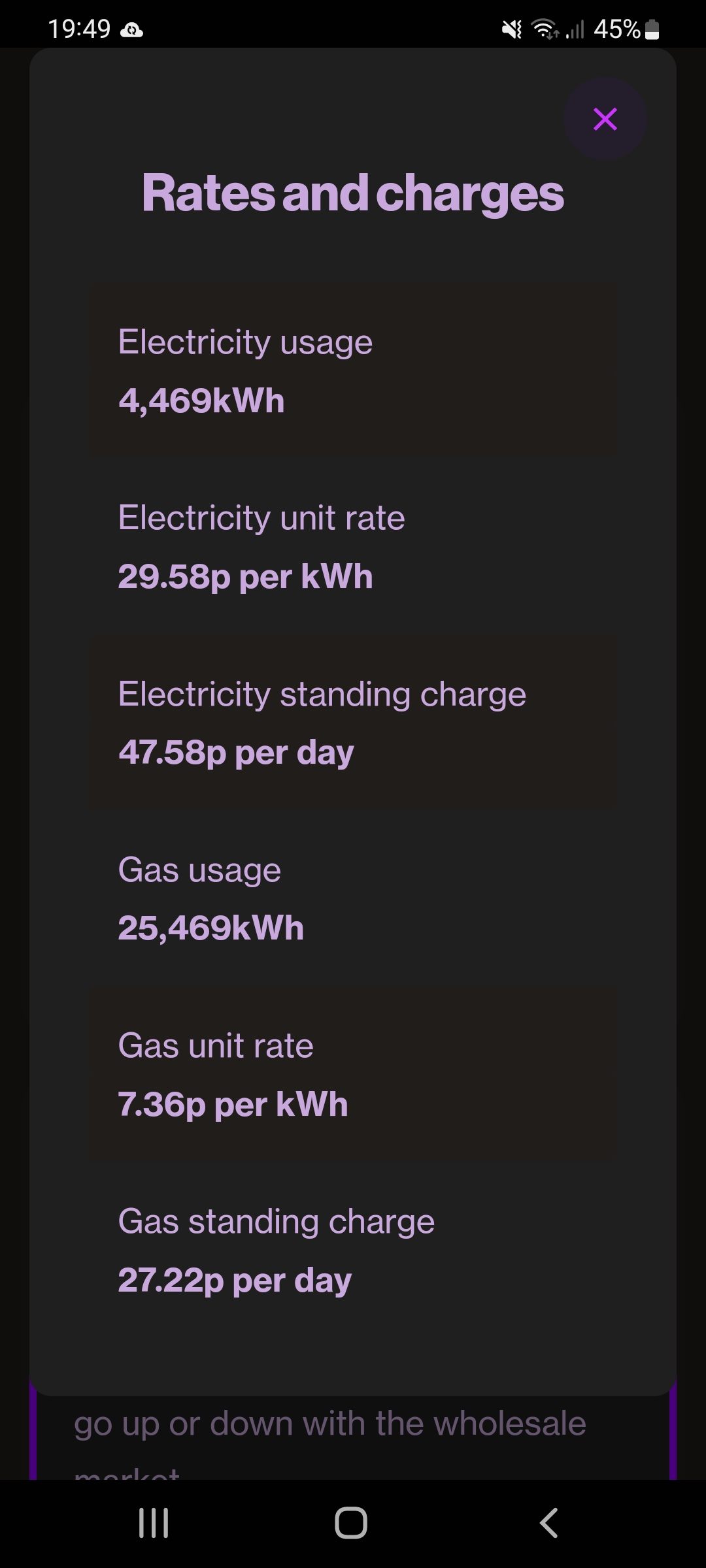
Task: Tap the 29.58p per kWh electricity rate
Action: pyautogui.click(x=245, y=577)
